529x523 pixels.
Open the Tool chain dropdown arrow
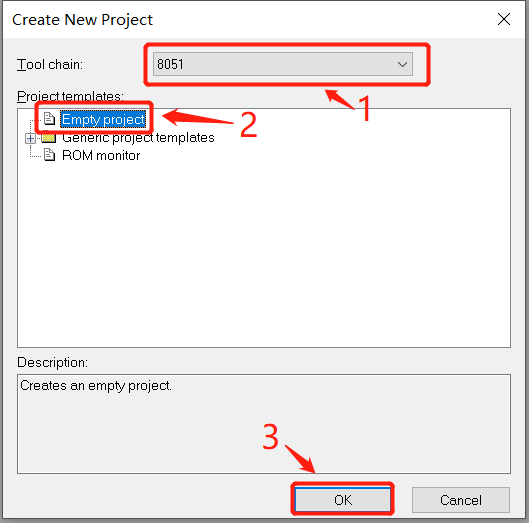tap(402, 64)
